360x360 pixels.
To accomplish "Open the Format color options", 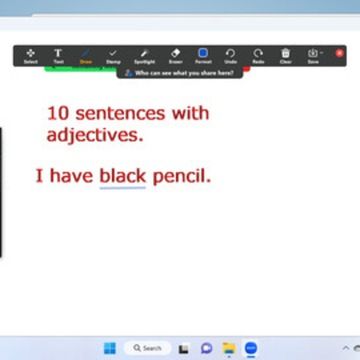I will 203,56.
